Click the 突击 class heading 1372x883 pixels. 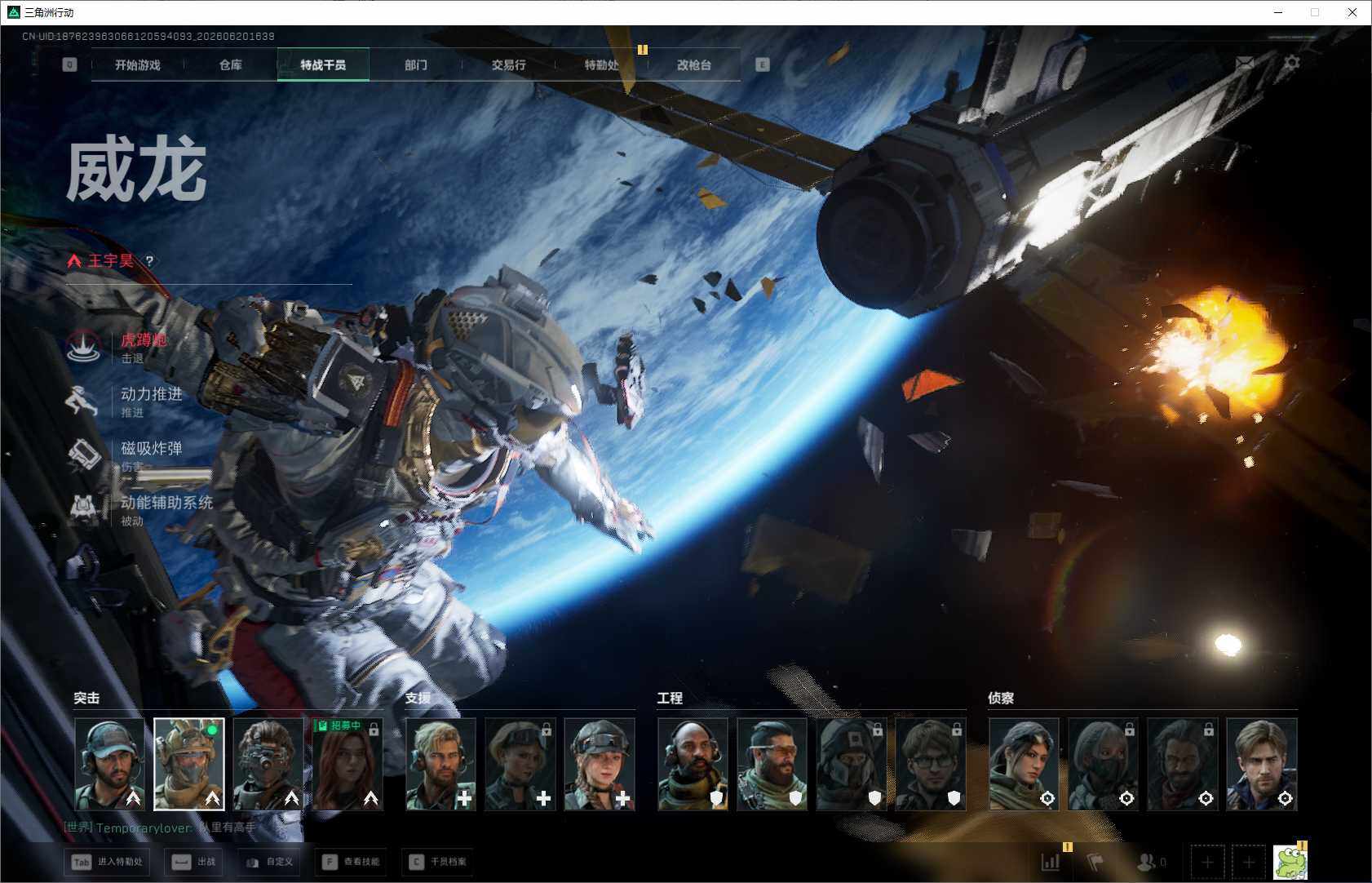point(86,699)
